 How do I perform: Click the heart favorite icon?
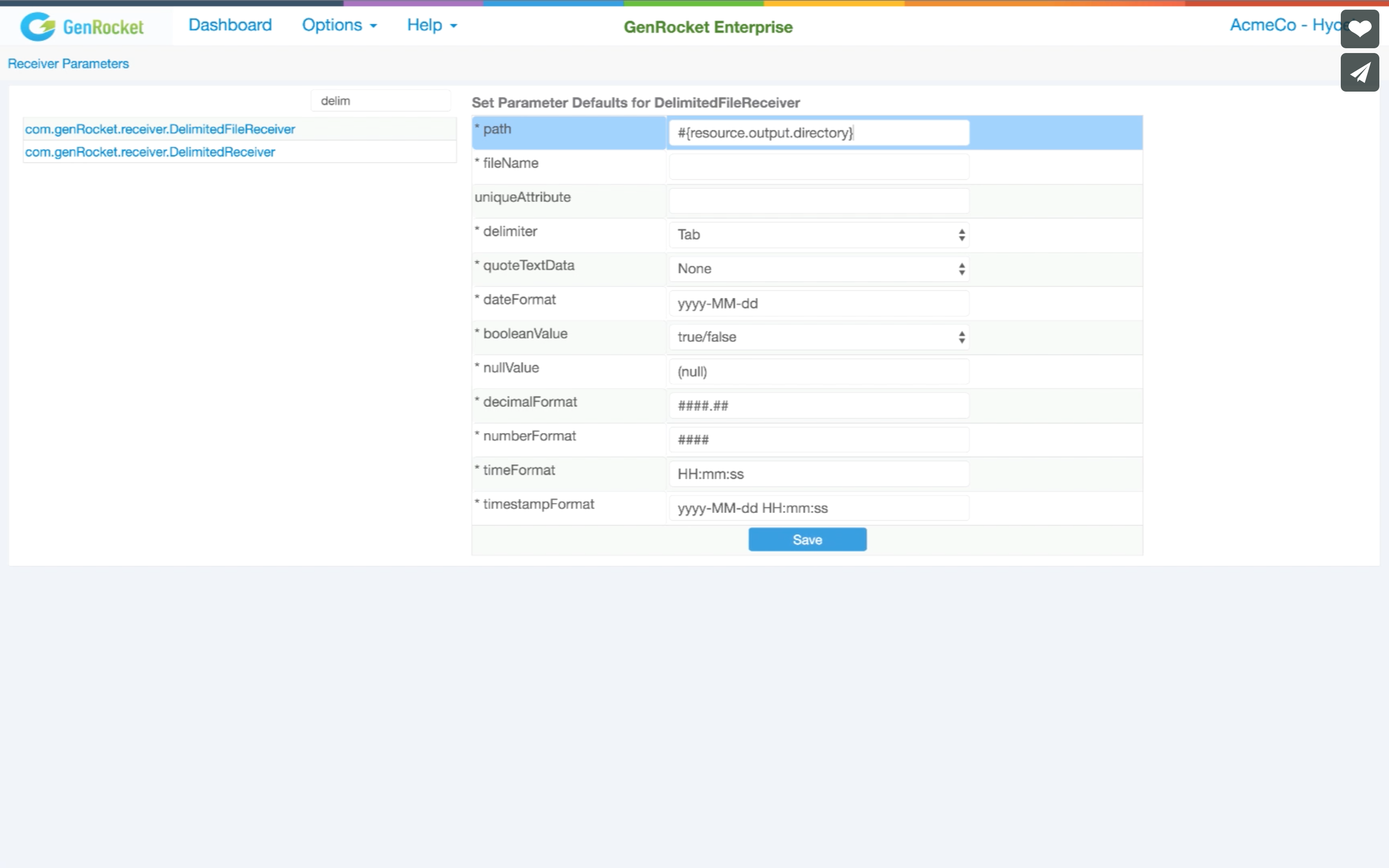1359,29
